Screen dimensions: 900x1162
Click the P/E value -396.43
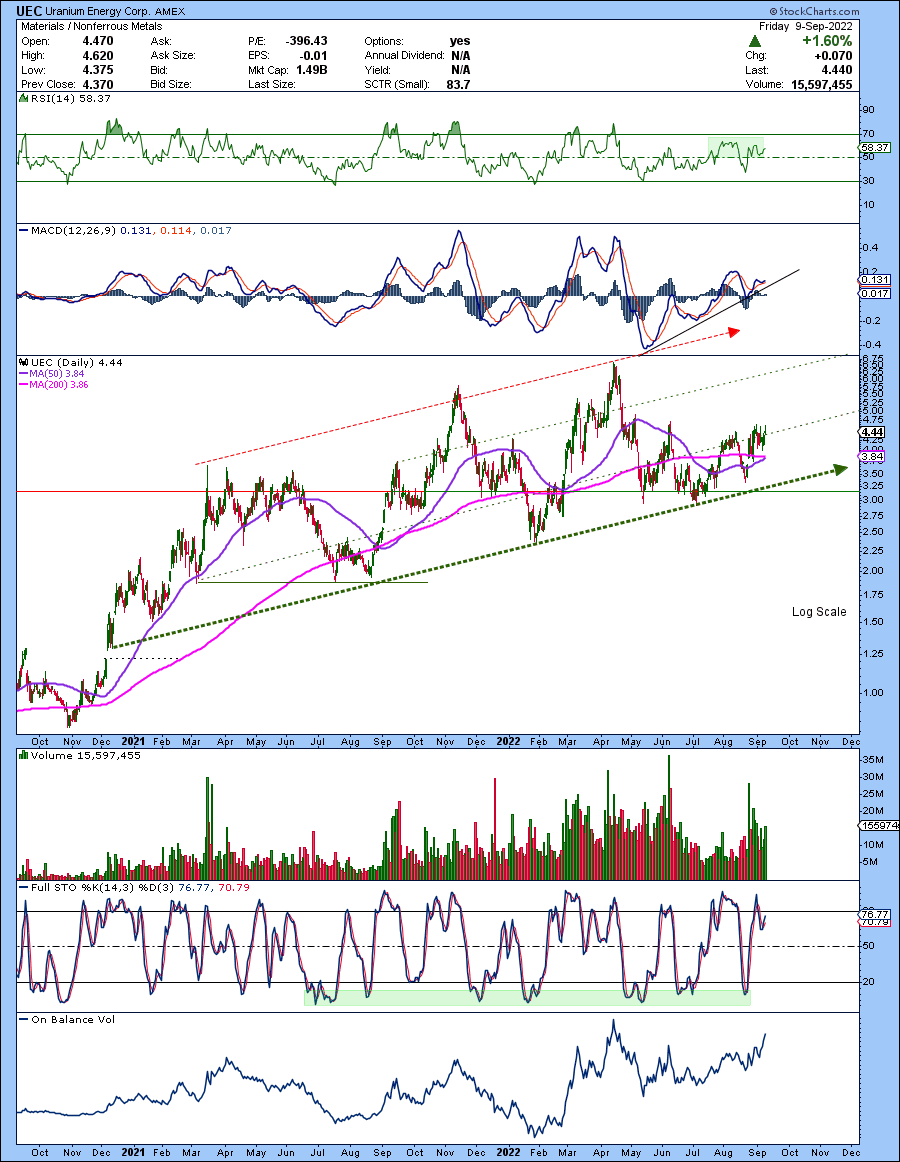[x=306, y=42]
